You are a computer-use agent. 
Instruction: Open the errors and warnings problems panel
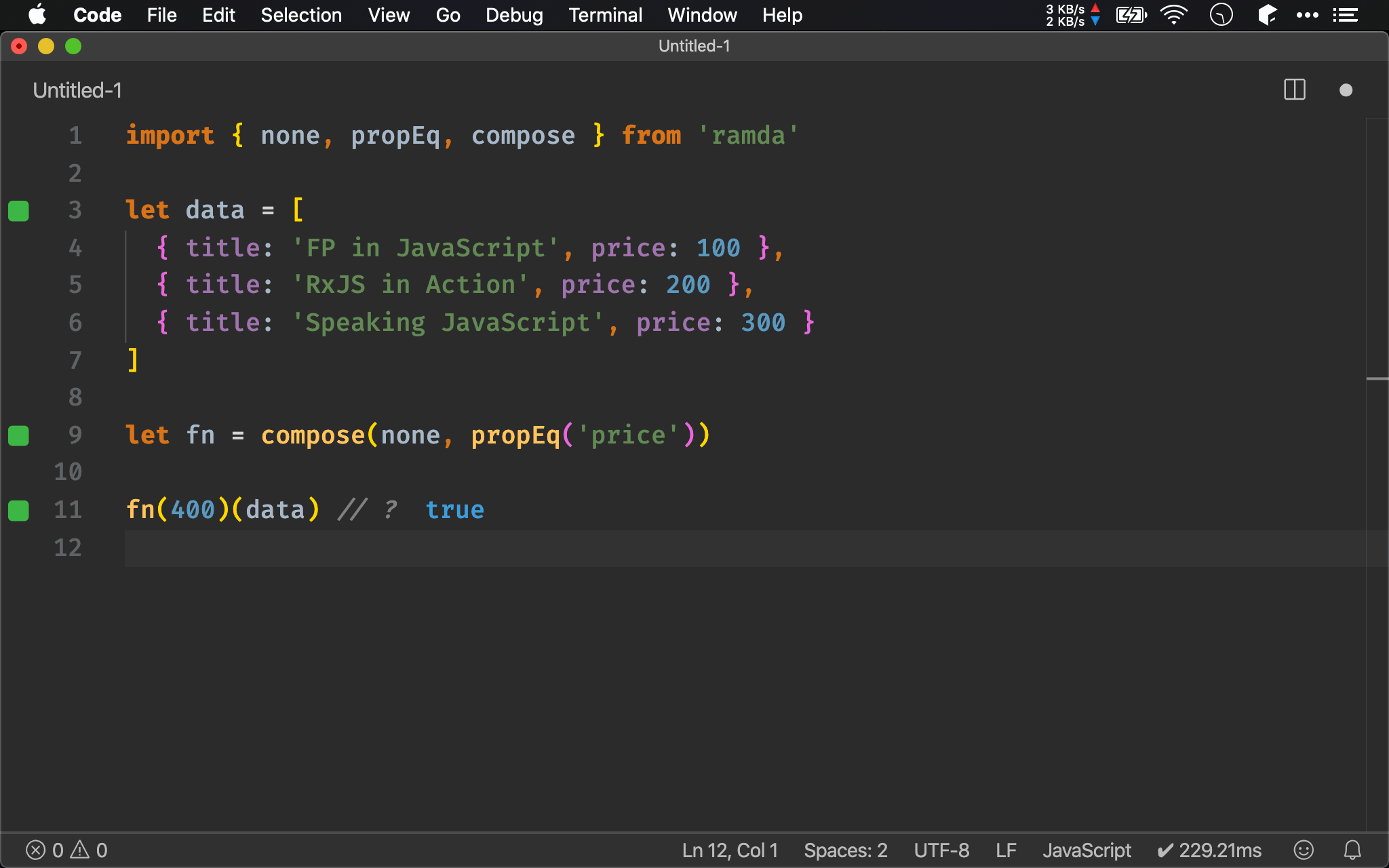[66, 850]
